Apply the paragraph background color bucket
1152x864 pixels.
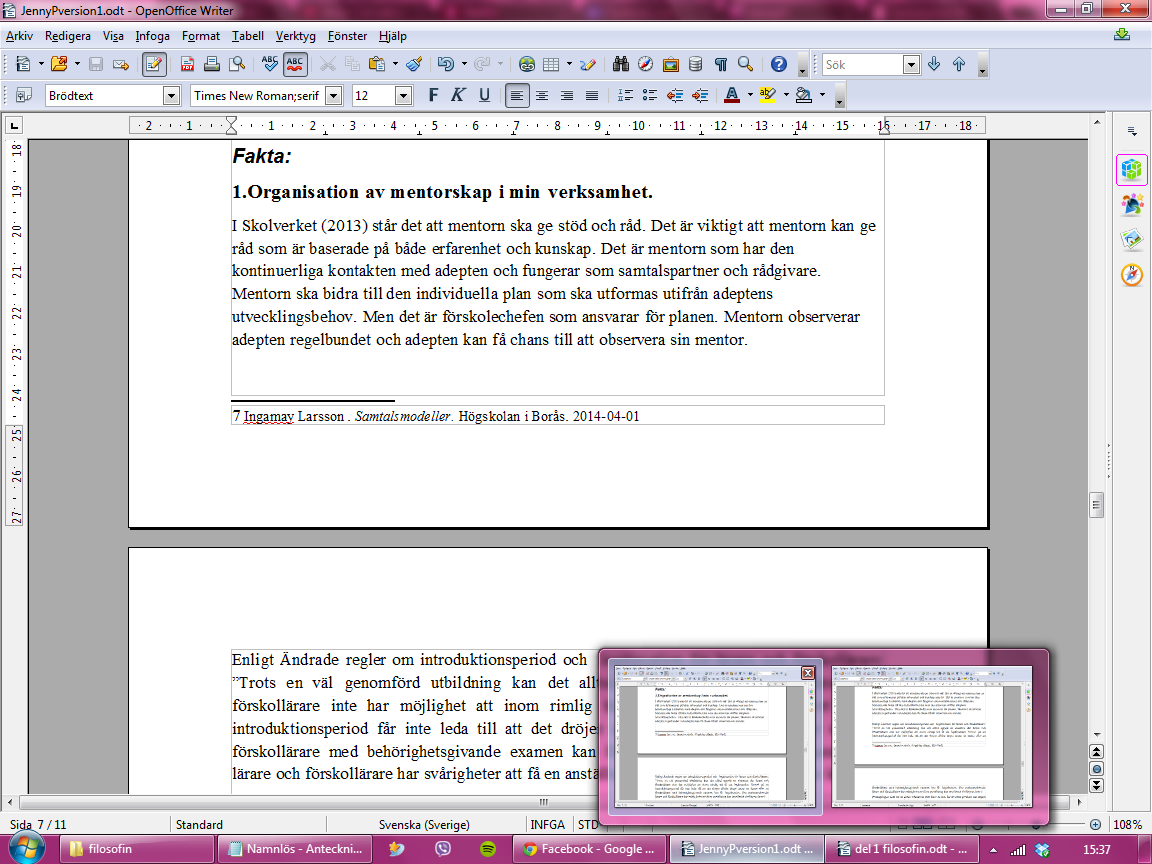point(804,95)
